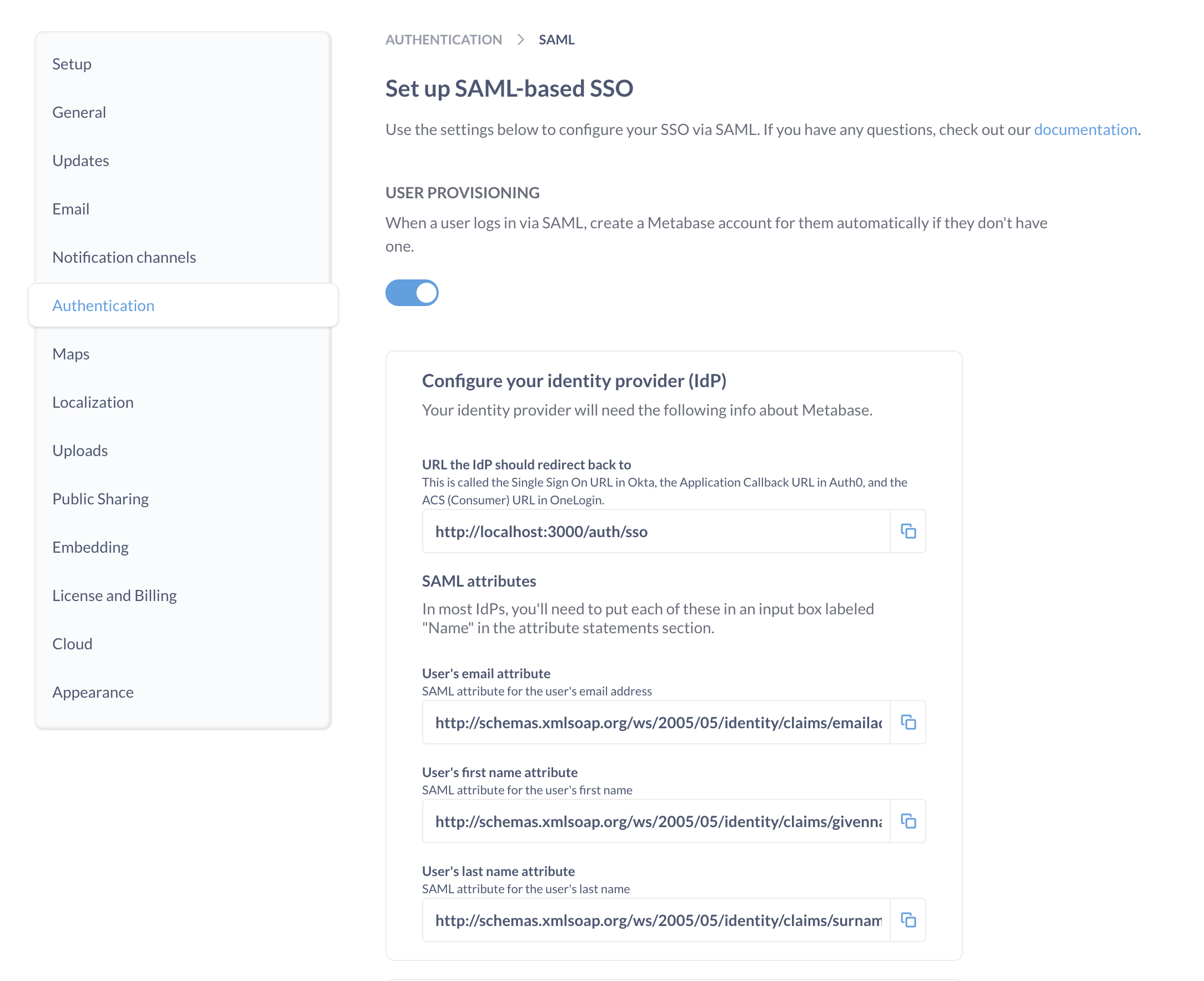Open Cloud settings section
1204x981 pixels.
point(72,643)
